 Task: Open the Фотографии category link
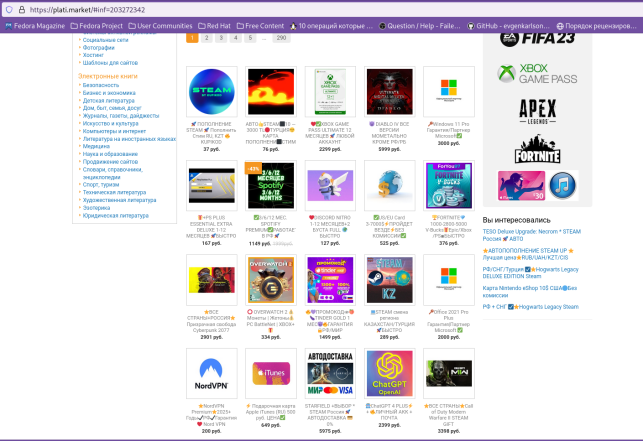(99, 48)
